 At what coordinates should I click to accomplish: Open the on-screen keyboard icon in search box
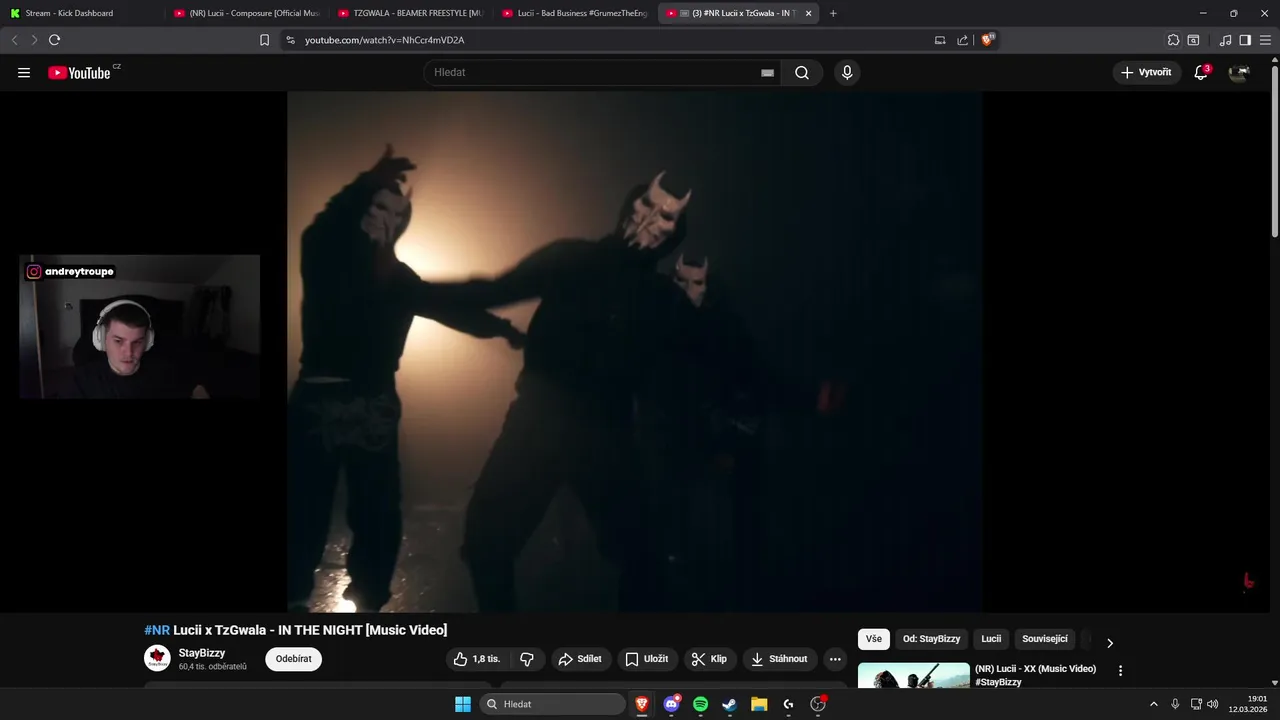(767, 73)
